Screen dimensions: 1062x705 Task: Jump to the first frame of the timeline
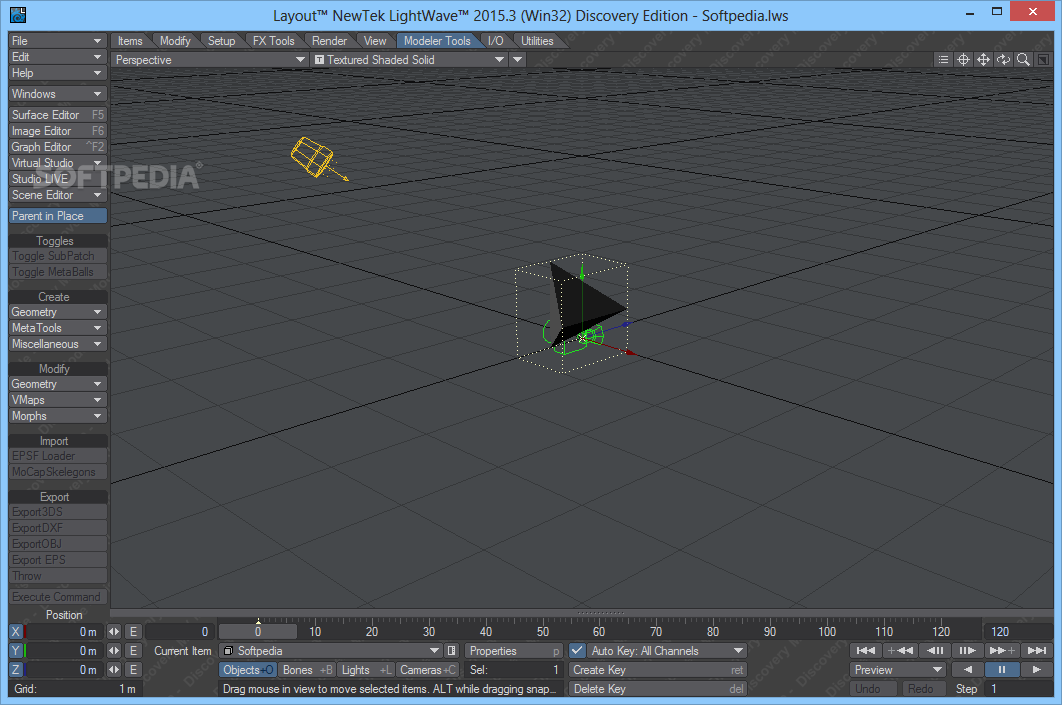[866, 650]
